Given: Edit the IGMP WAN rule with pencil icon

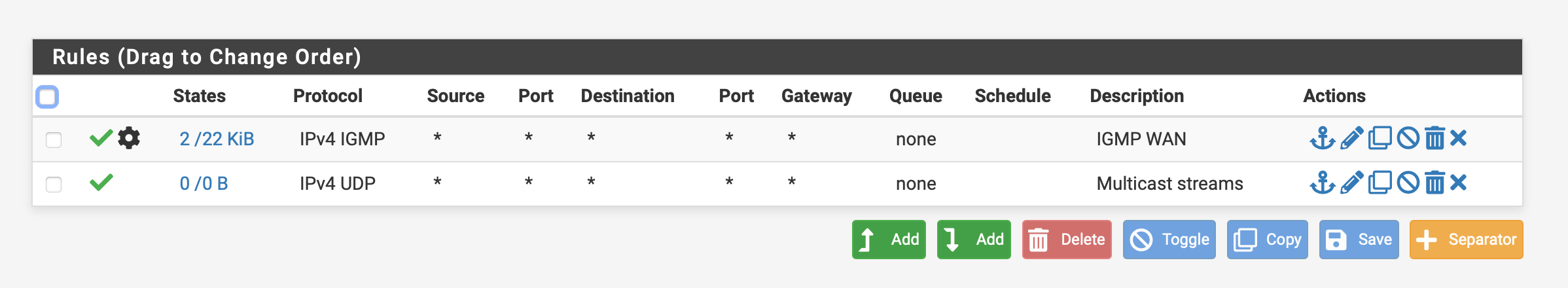Looking at the screenshot, I should point(1351,139).
